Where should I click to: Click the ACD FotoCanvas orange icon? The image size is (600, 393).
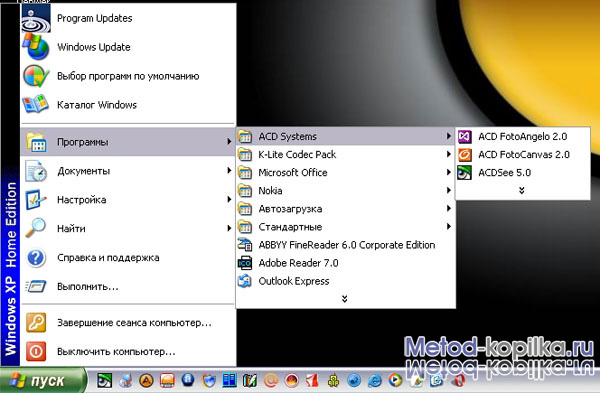465,155
